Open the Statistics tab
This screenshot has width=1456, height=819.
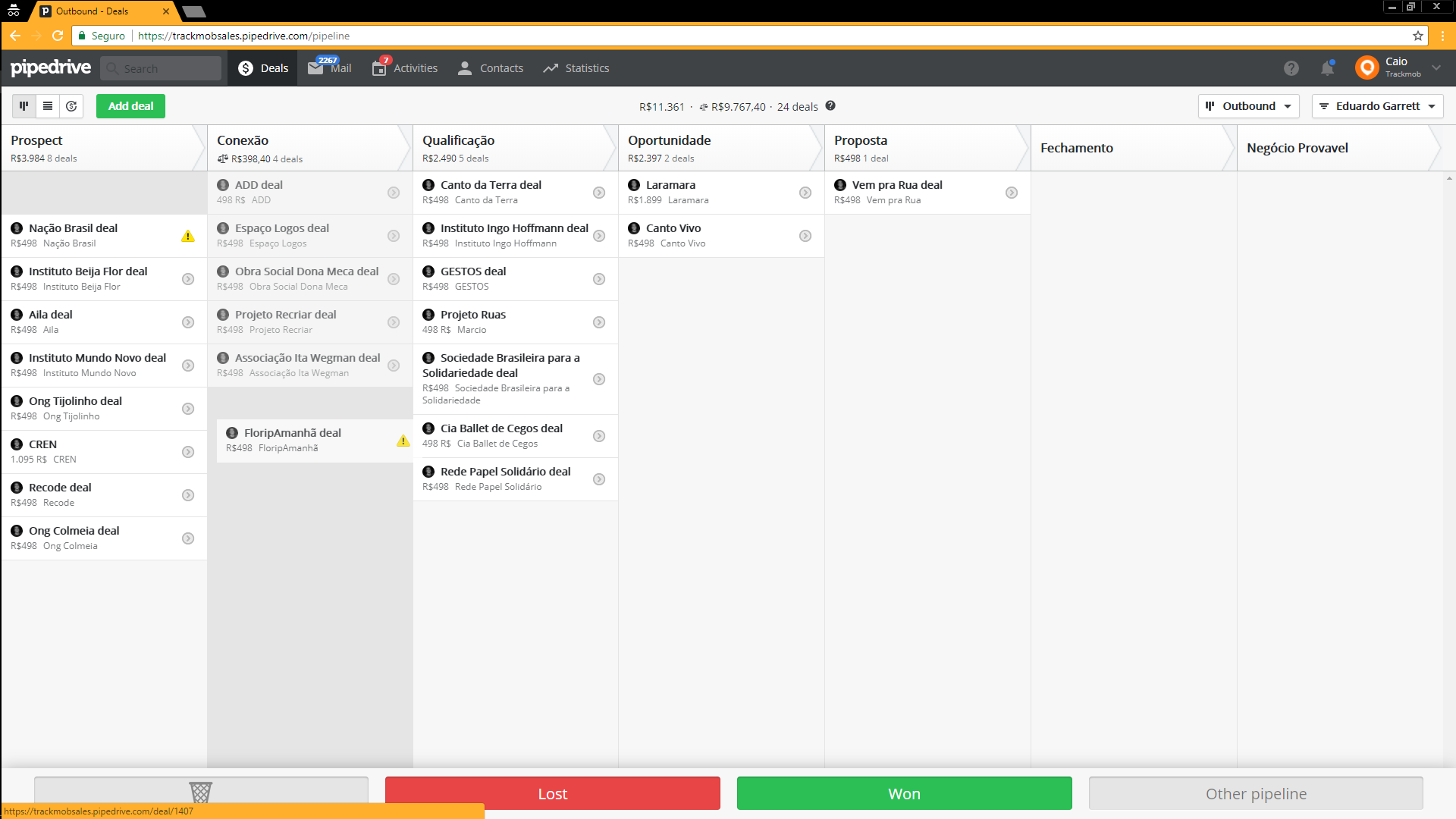point(576,68)
